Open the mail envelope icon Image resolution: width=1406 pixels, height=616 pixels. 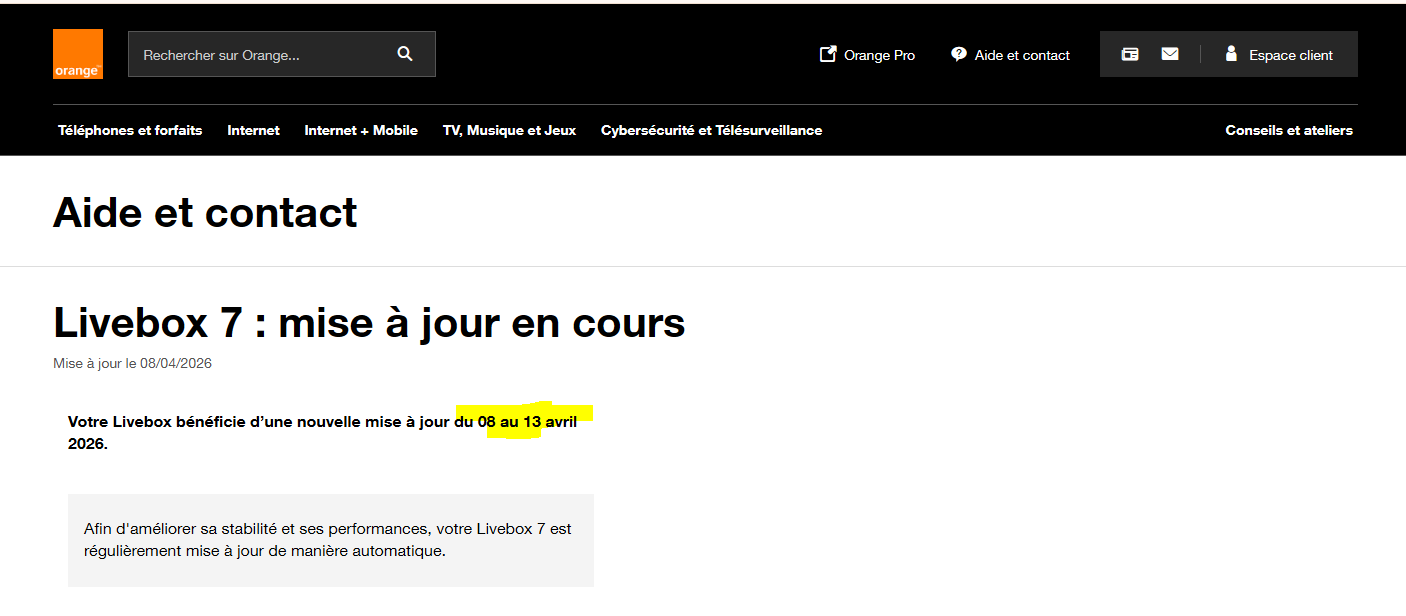tap(1170, 54)
